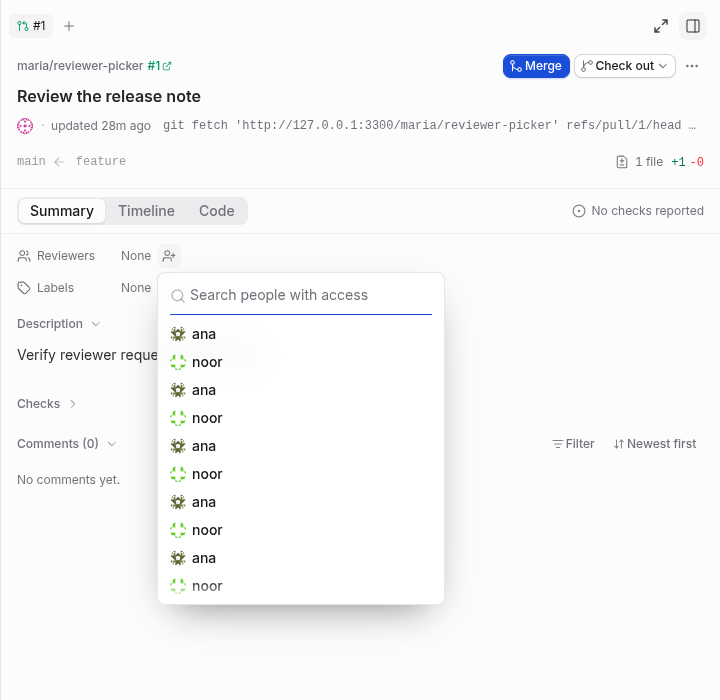The height and width of the screenshot is (700, 720).
Task: Switch to the Code tab
Action: 217,211
